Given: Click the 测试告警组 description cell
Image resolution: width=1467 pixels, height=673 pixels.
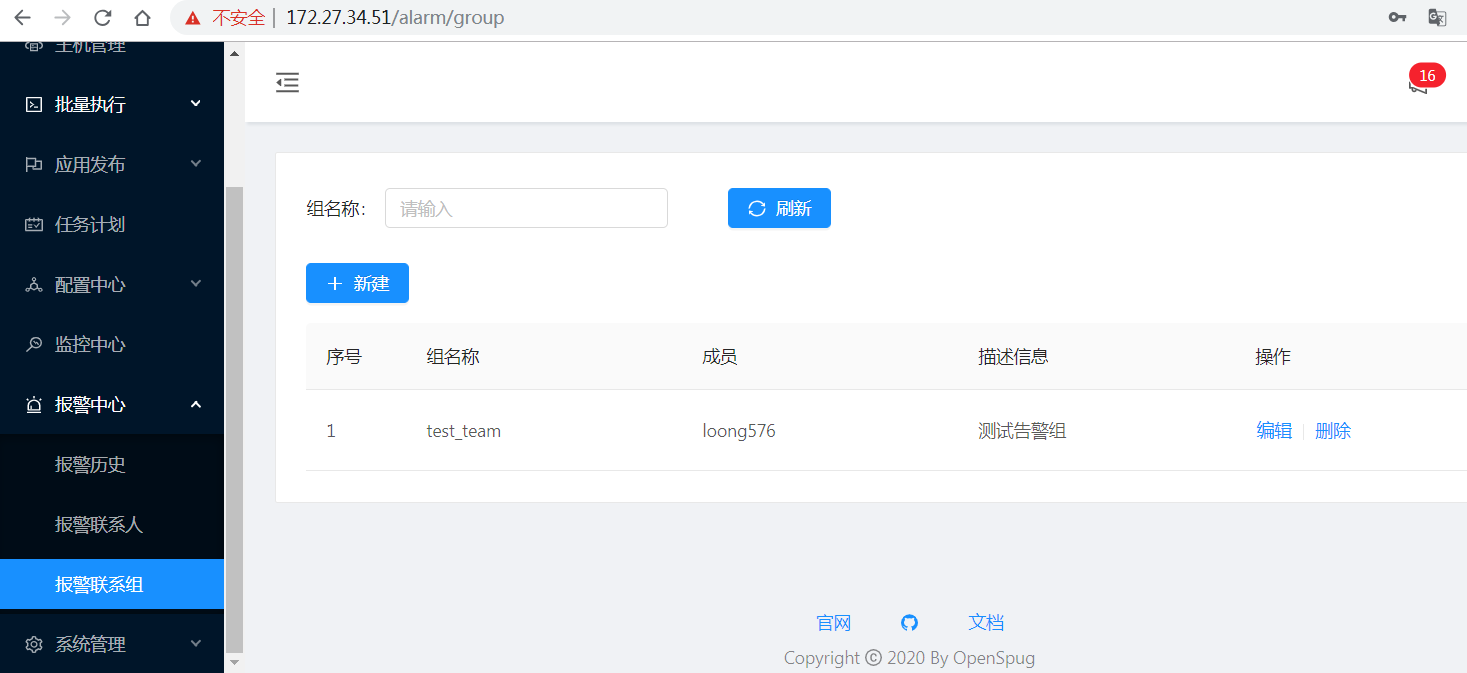Looking at the screenshot, I should [x=1022, y=431].
